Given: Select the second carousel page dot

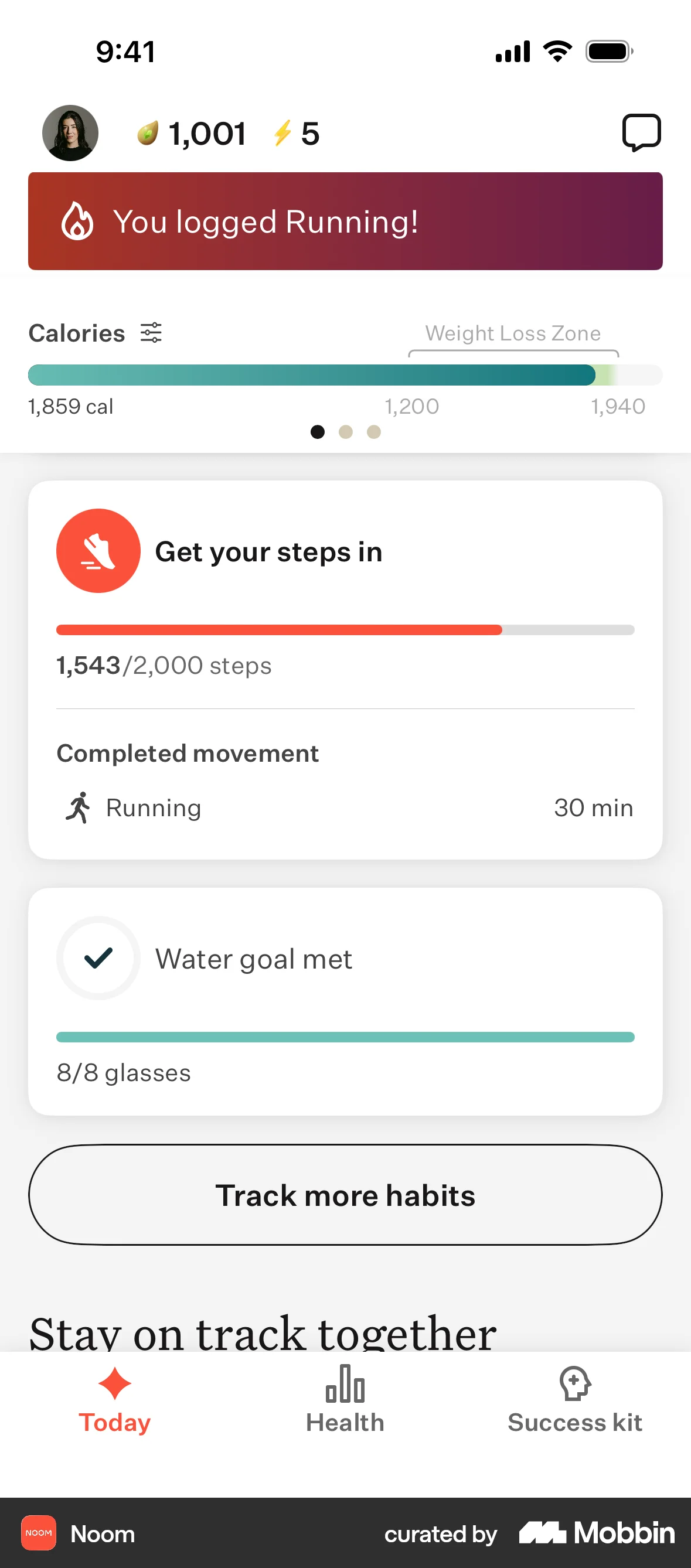Looking at the screenshot, I should [346, 432].
